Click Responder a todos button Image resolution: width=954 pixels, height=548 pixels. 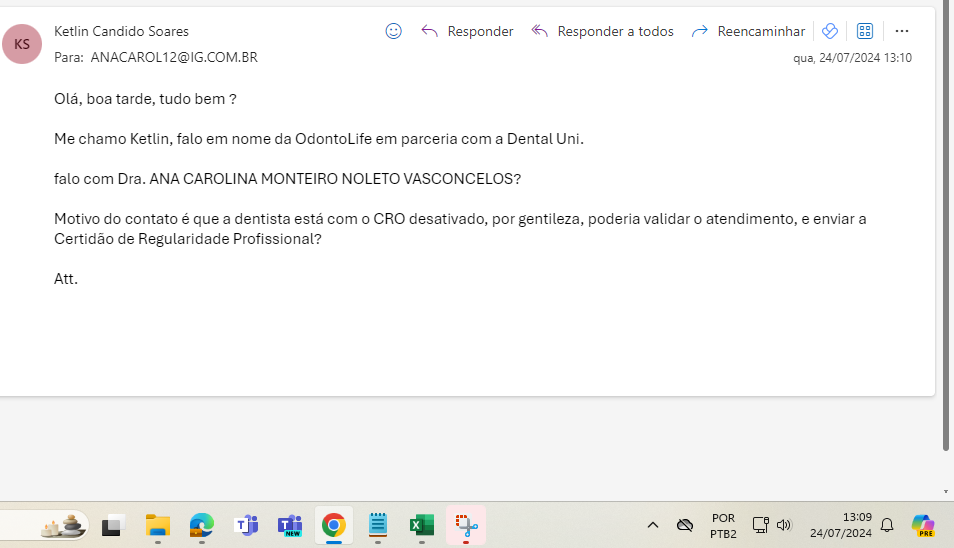tap(602, 31)
